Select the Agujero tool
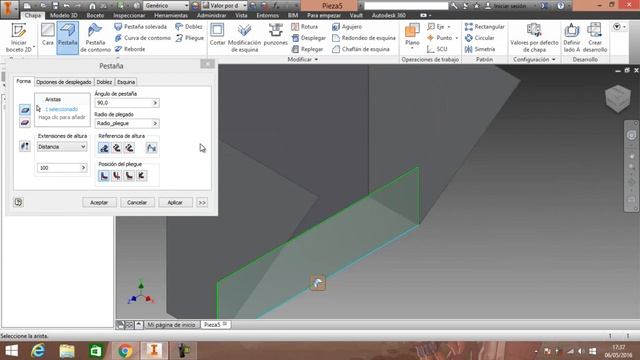The image size is (640, 360). pos(347,27)
